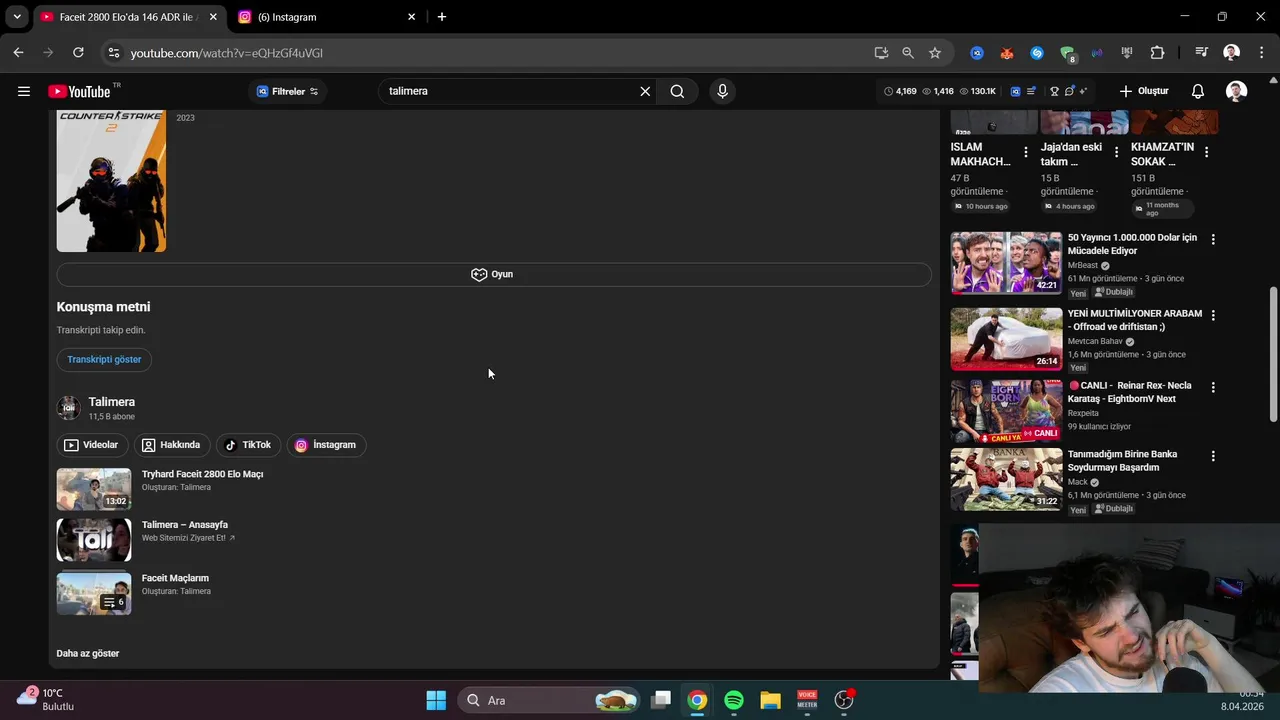
Task: Play the 50 Yayıncı 1.000.000 Dolar video
Action: coord(1006,263)
